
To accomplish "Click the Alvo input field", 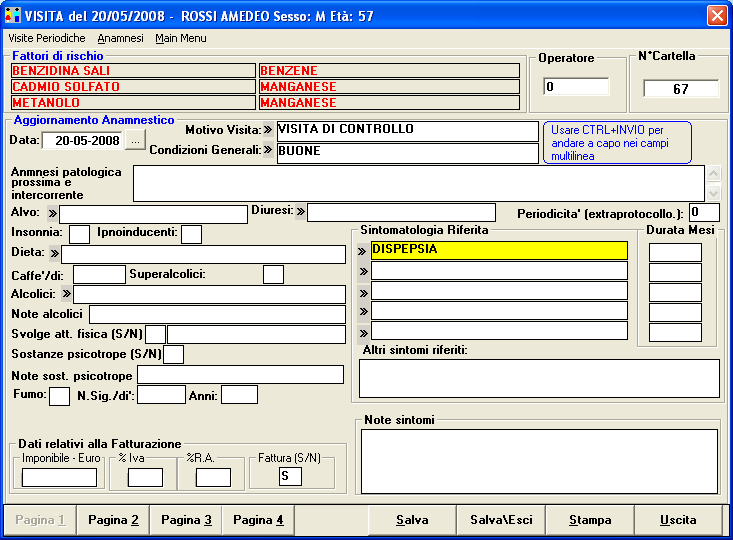I will pos(153,215).
